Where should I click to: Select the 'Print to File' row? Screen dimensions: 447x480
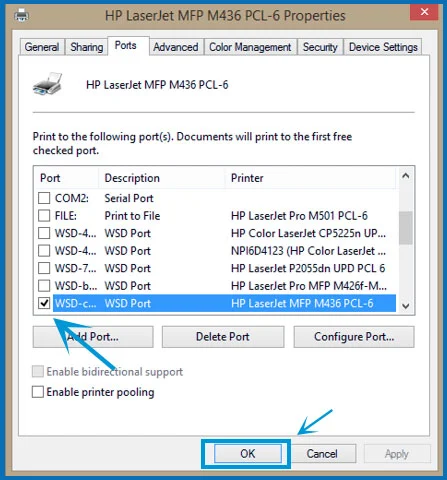click(132, 216)
